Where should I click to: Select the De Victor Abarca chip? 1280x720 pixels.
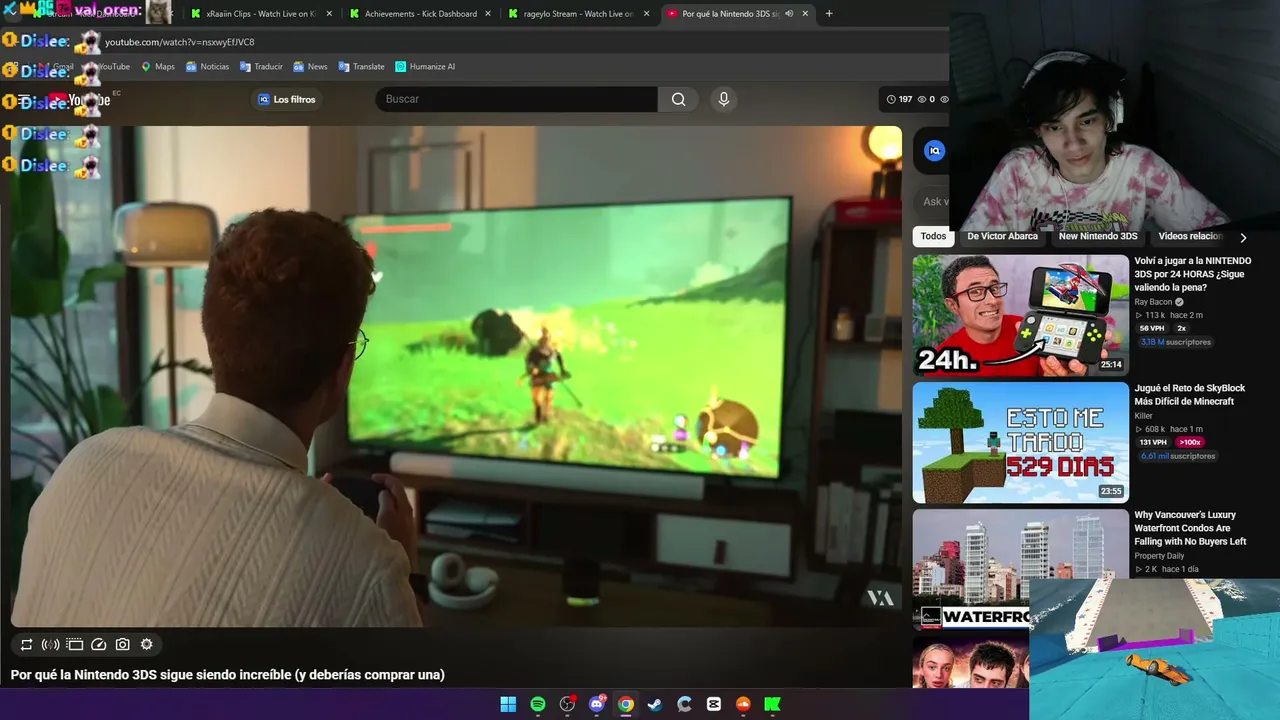(x=1002, y=236)
